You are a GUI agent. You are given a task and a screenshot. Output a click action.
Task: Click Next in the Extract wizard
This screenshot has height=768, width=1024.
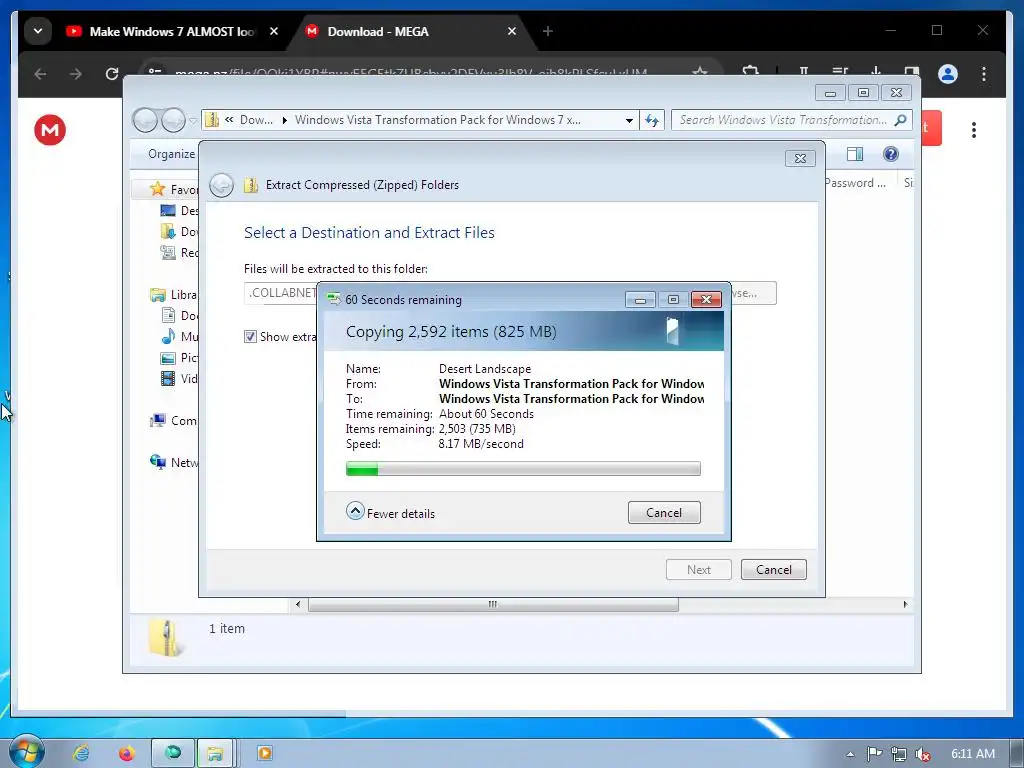699,569
